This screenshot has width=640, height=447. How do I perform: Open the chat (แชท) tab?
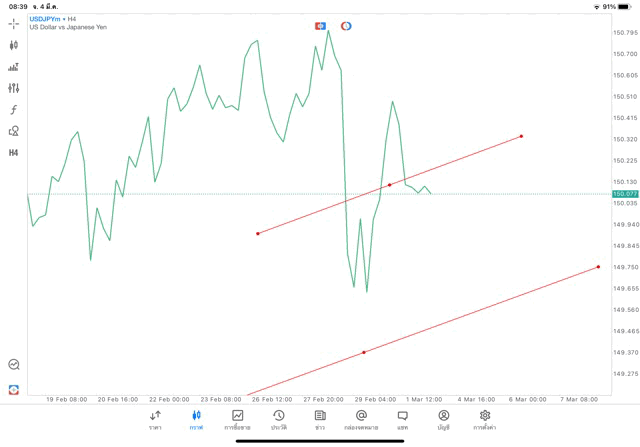(x=402, y=419)
